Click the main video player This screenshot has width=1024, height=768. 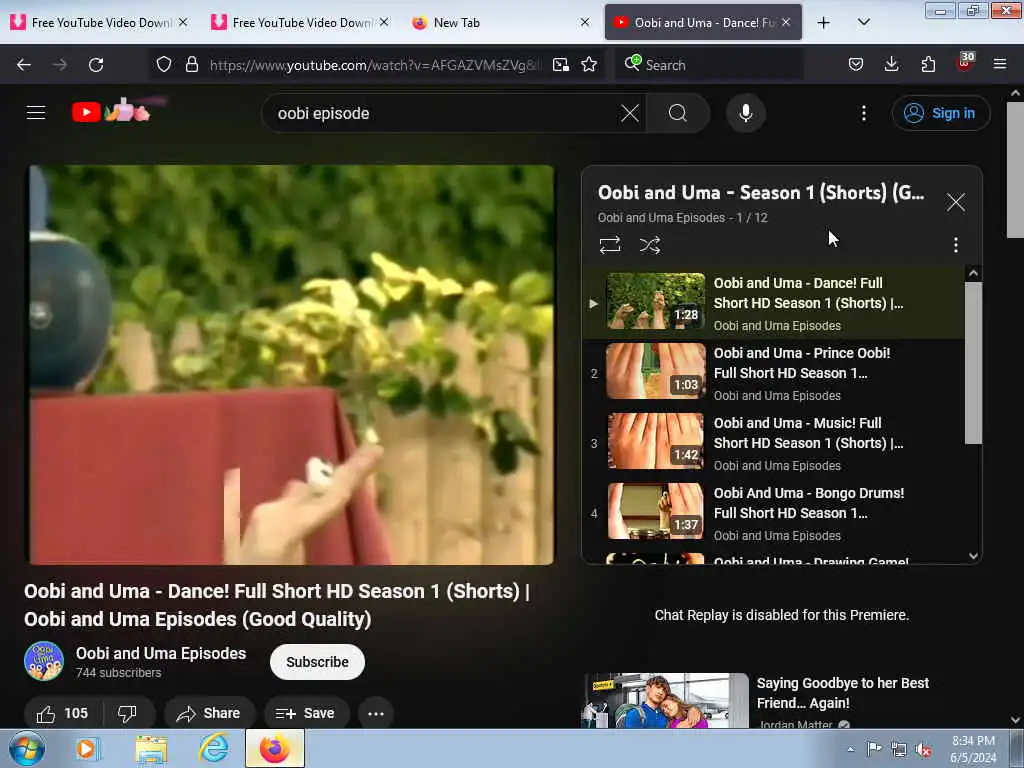pyautogui.click(x=290, y=364)
